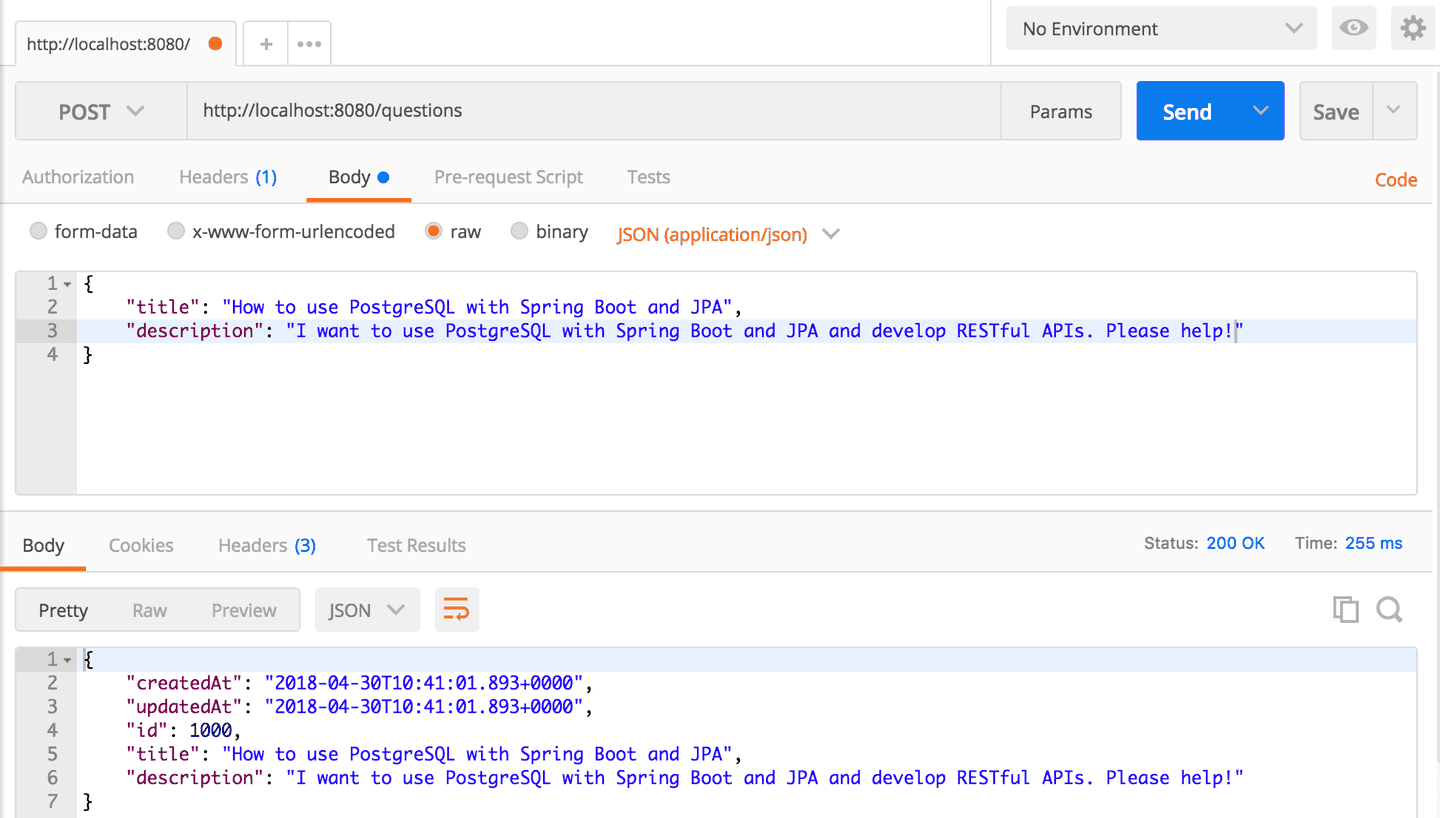Click the environment quick look eye icon
Viewport: 1440px width, 818px height.
[1354, 28]
